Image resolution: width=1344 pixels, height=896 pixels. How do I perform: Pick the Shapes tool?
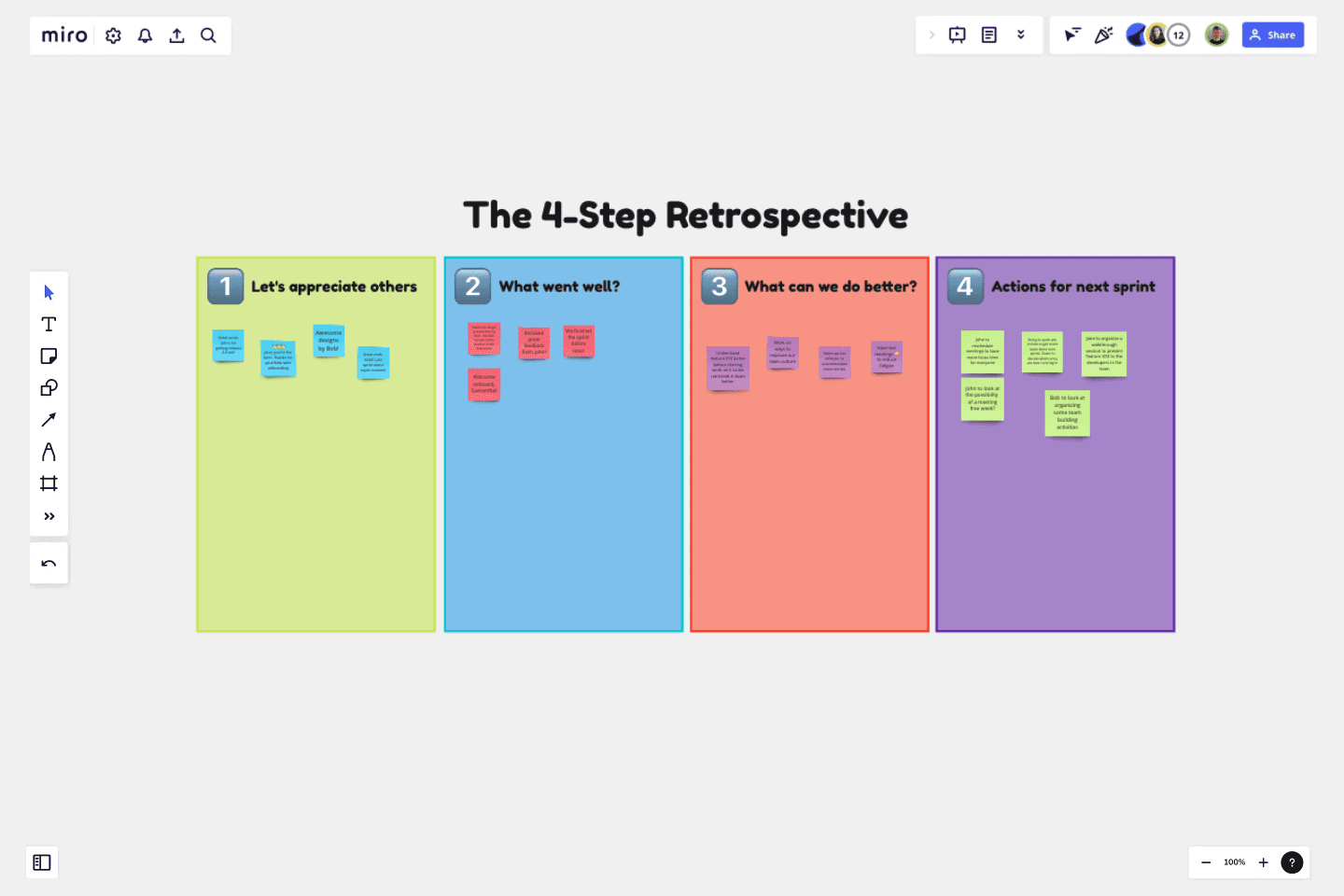point(49,387)
